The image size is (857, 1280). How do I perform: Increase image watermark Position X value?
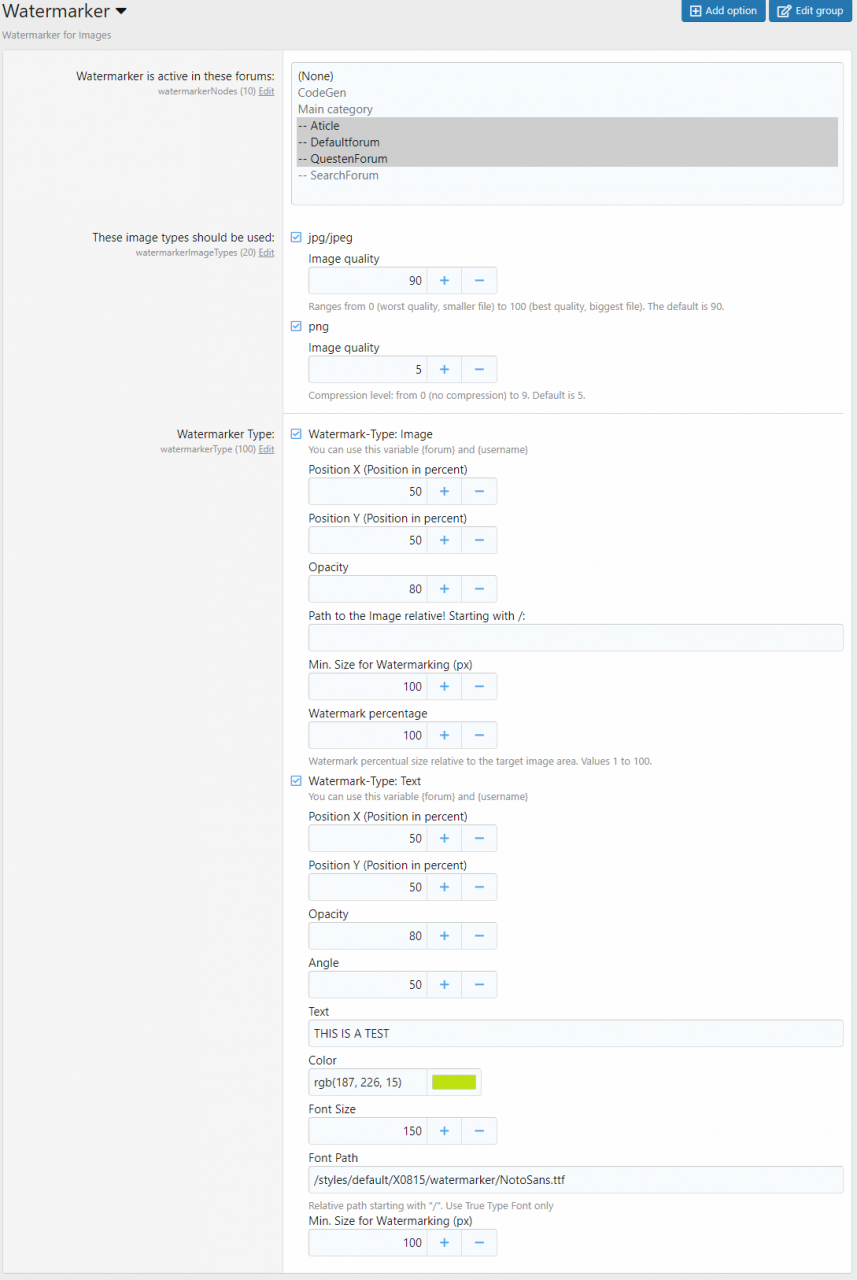[444, 492]
